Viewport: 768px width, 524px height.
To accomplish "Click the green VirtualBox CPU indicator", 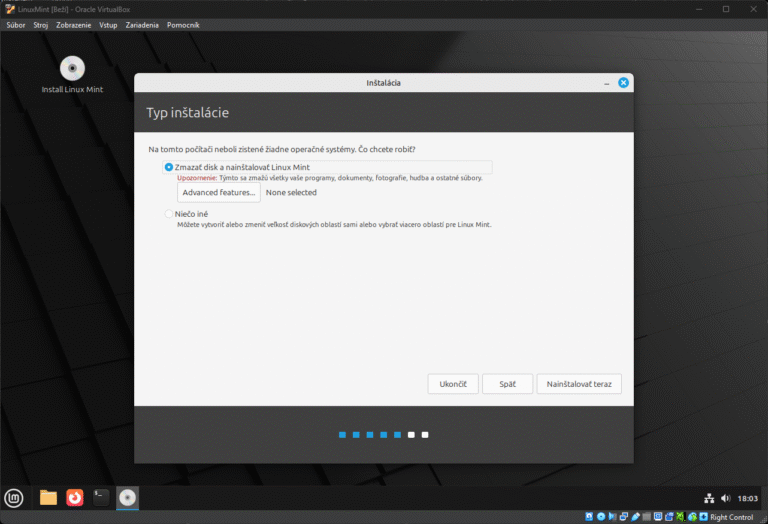I will [681, 517].
